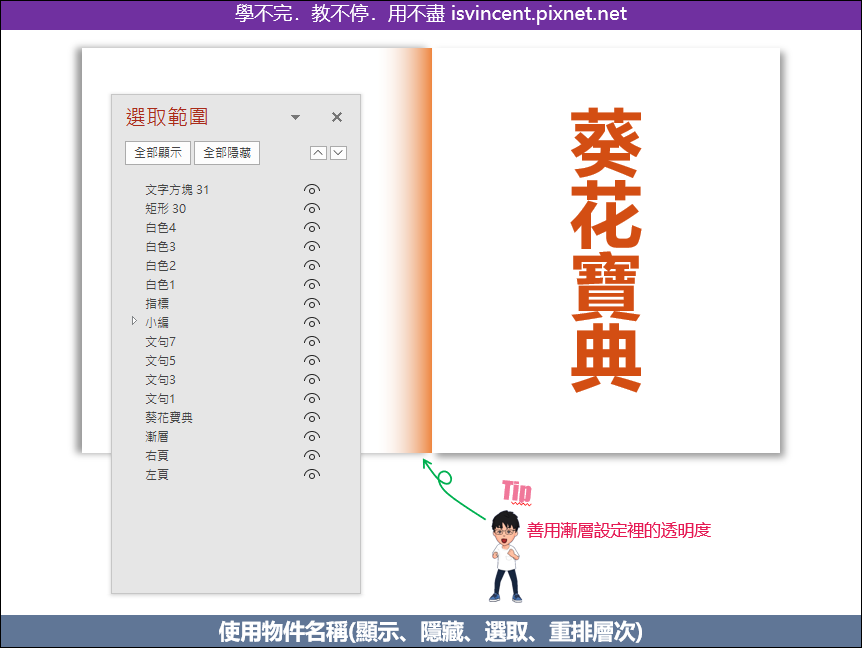
Task: Toggle visibility of 文字方塊 31
Action: pos(312,190)
